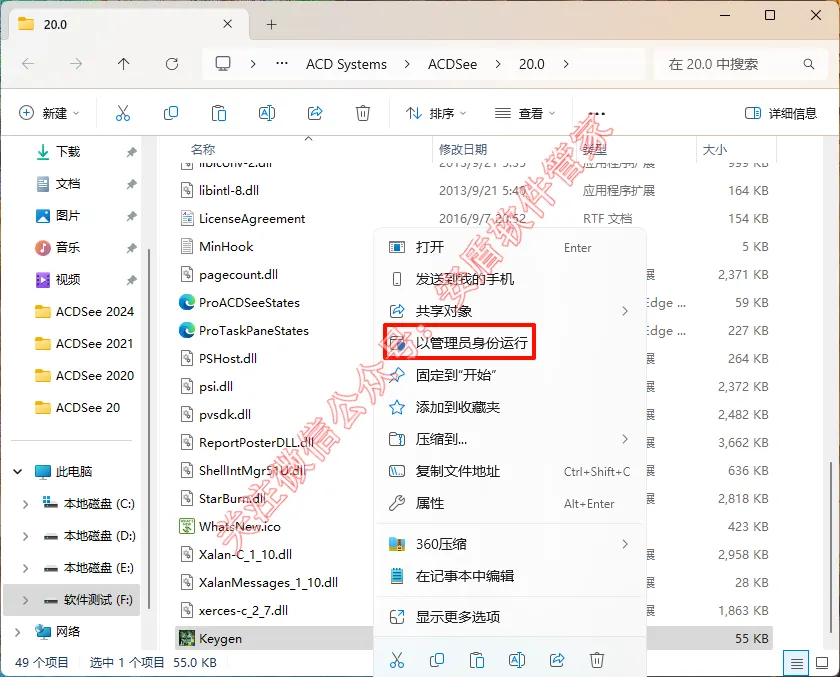The height and width of the screenshot is (677, 840).
Task: Choose 以管理员身份运行
Action: (510, 343)
